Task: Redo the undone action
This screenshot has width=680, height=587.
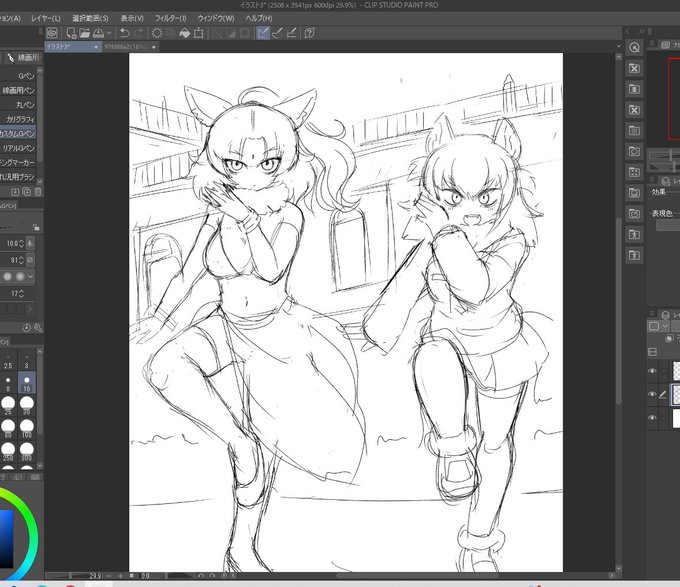Action: (139, 33)
